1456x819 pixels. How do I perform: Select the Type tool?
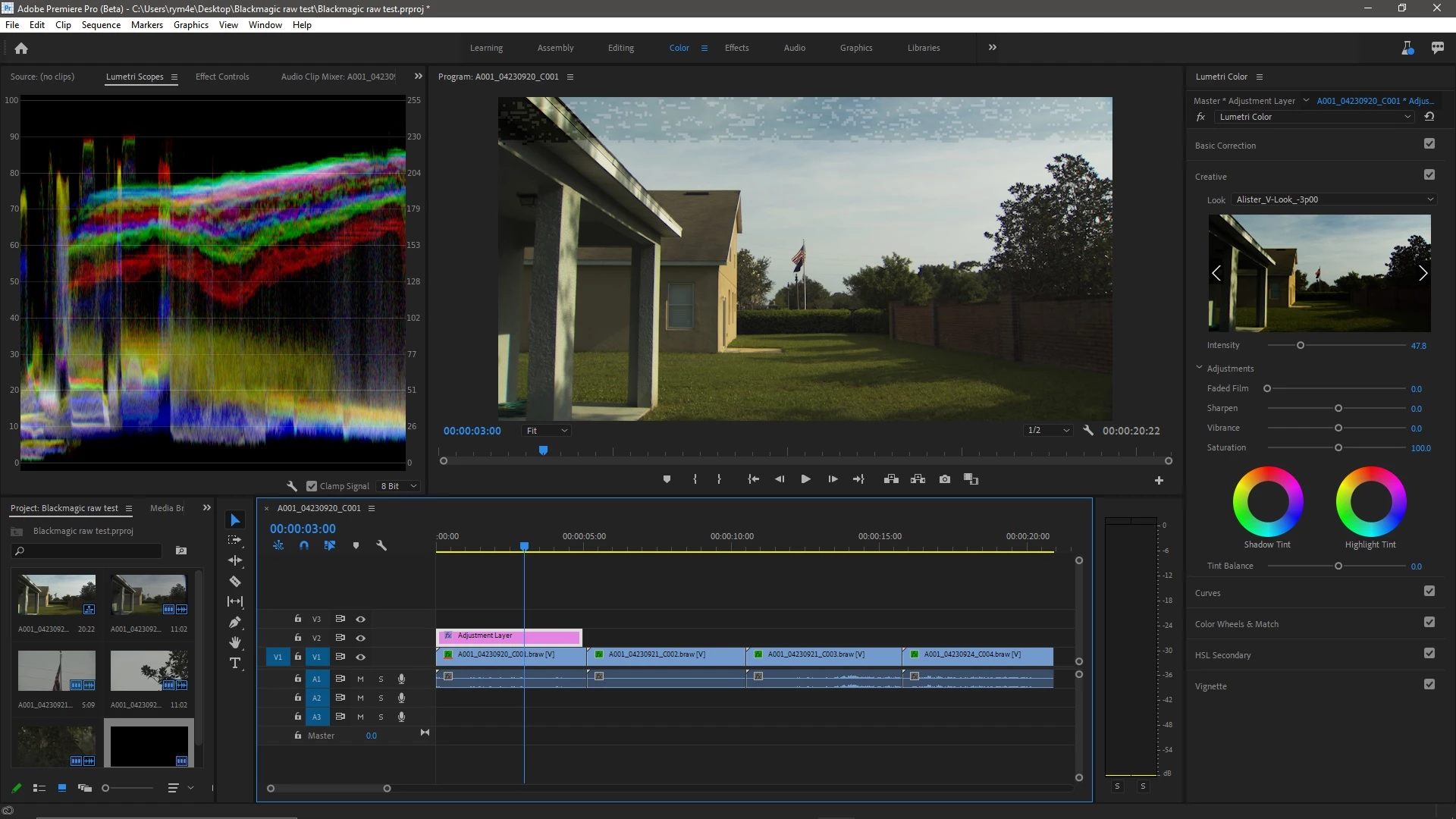(x=235, y=663)
